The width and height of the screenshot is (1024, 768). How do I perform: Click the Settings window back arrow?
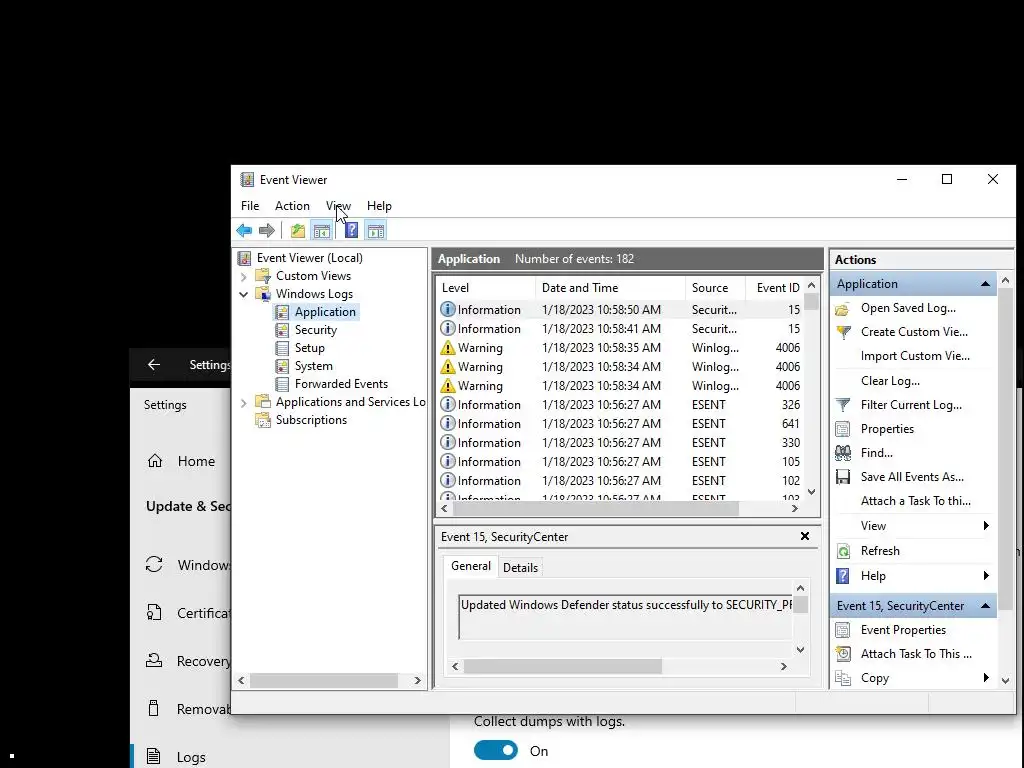(153, 365)
